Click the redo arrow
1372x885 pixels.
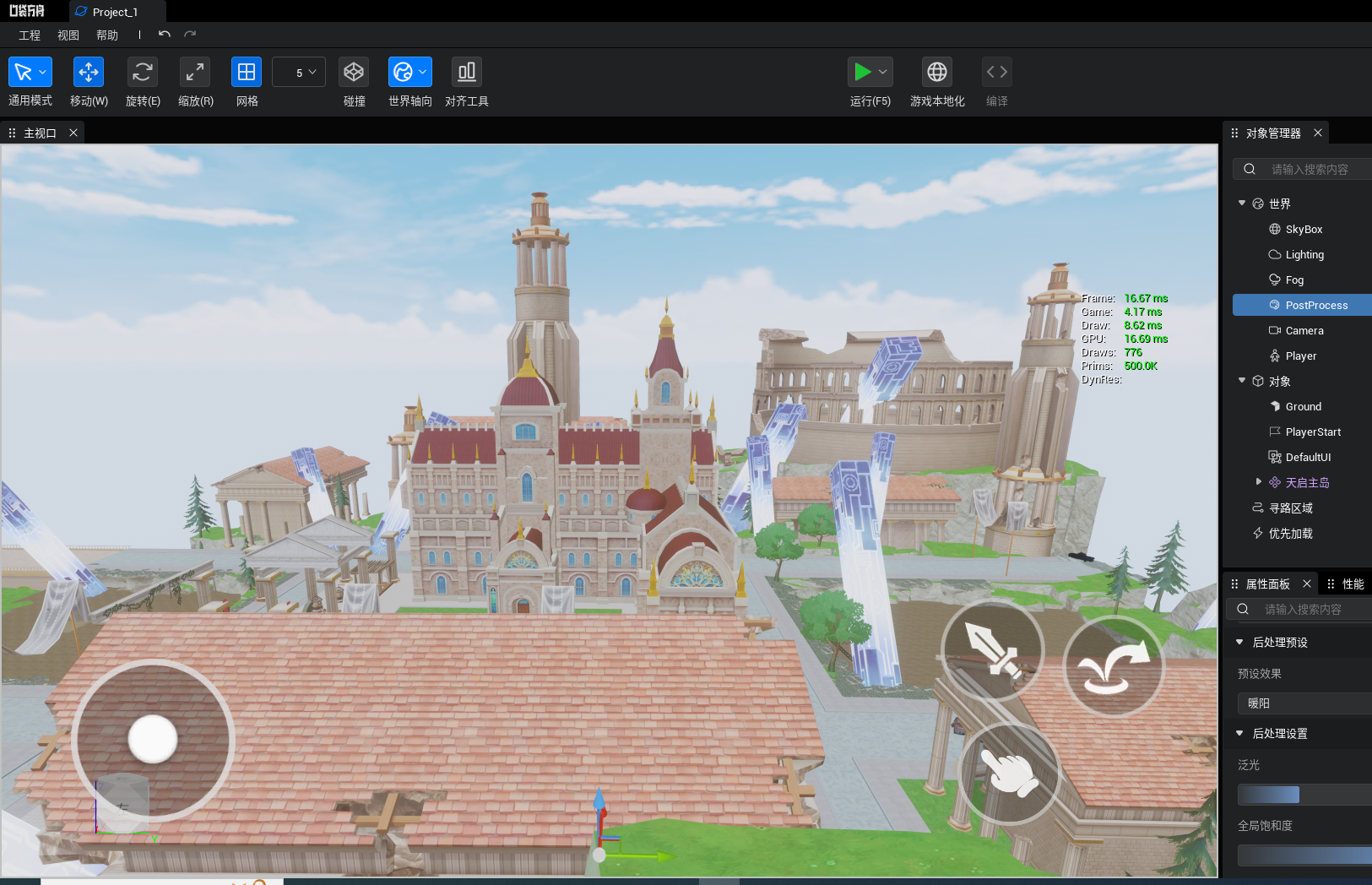tap(190, 35)
